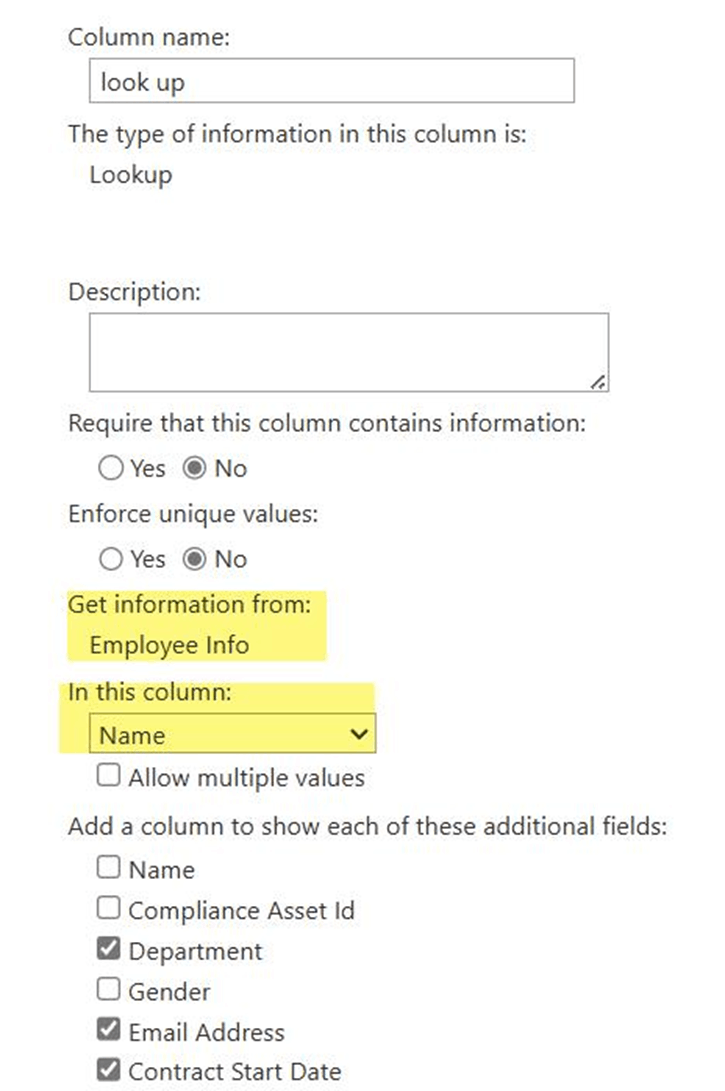Choose No for Enforce unique values
This screenshot has height=1091, width=725.
pyautogui.click(x=194, y=558)
